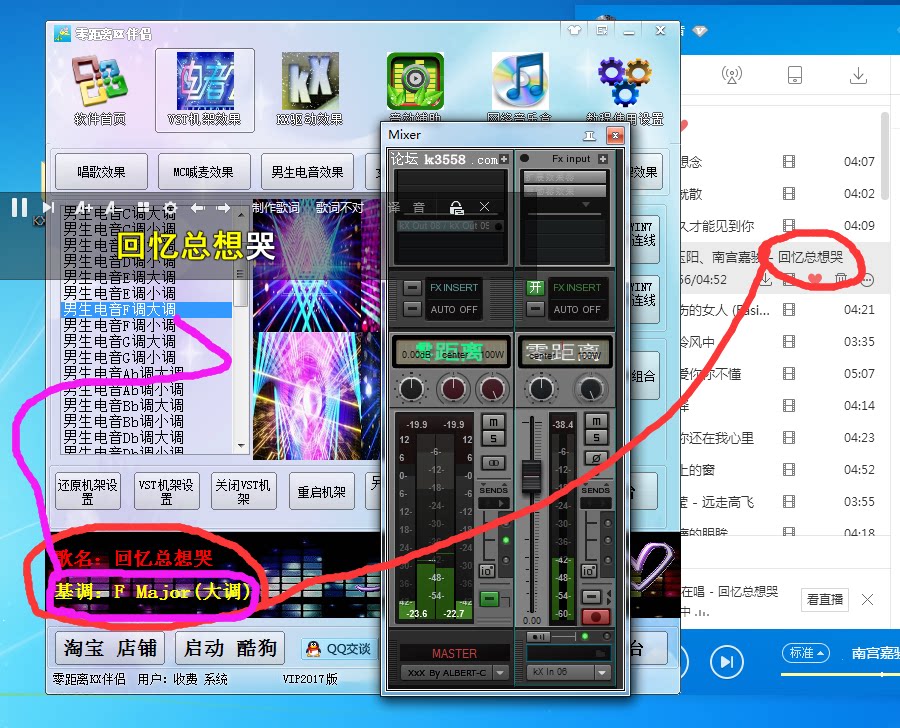Click the VST机架效果 rack effects icon

click(204, 85)
